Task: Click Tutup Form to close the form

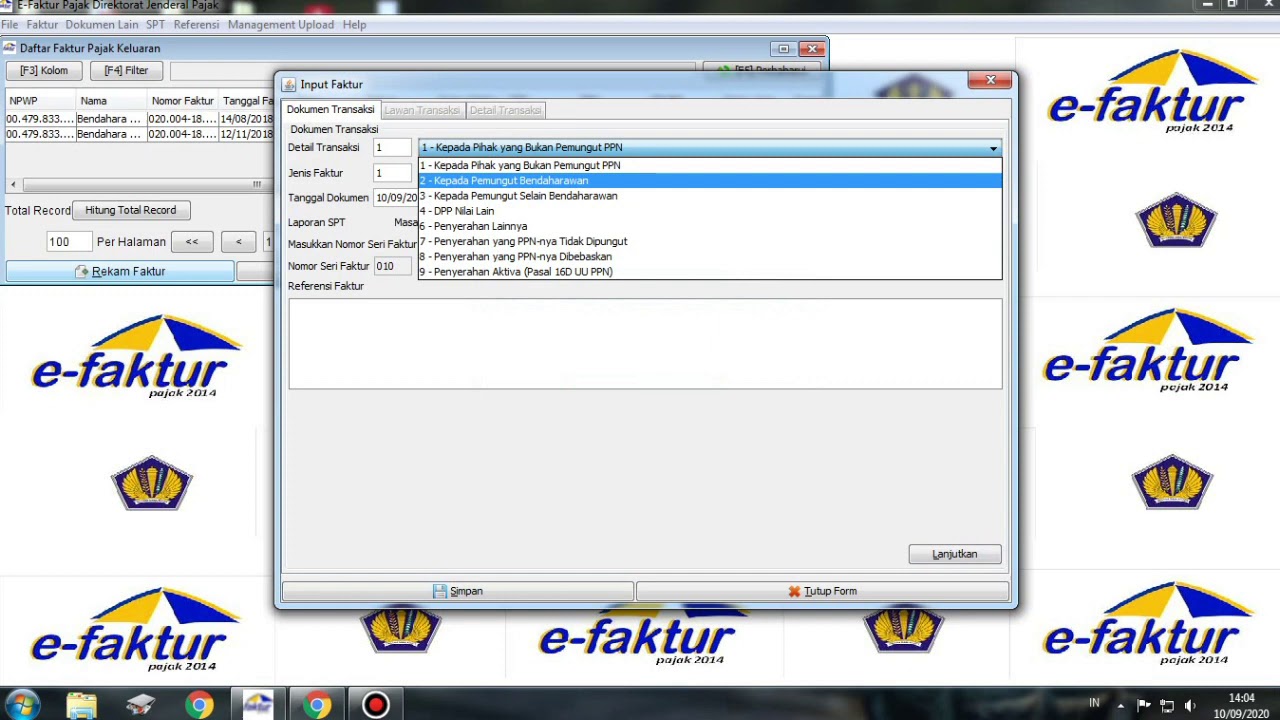Action: 822,591
